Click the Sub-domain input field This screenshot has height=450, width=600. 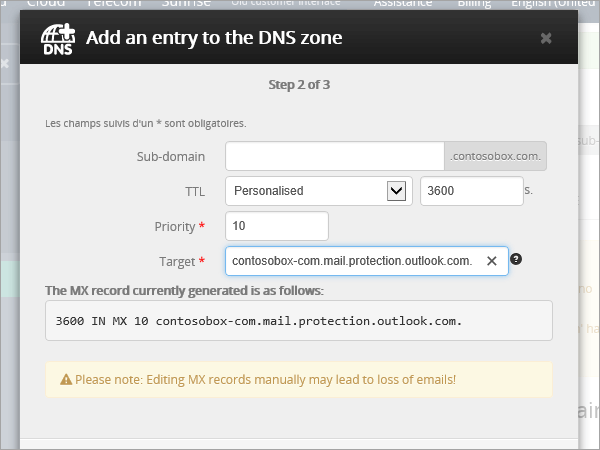point(334,156)
